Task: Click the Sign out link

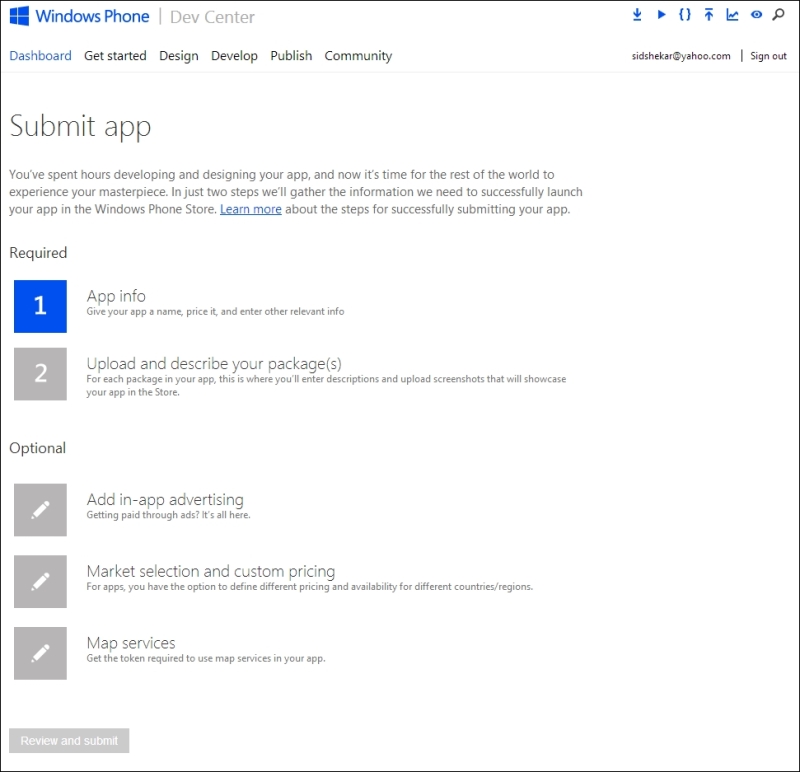Action: (x=768, y=56)
